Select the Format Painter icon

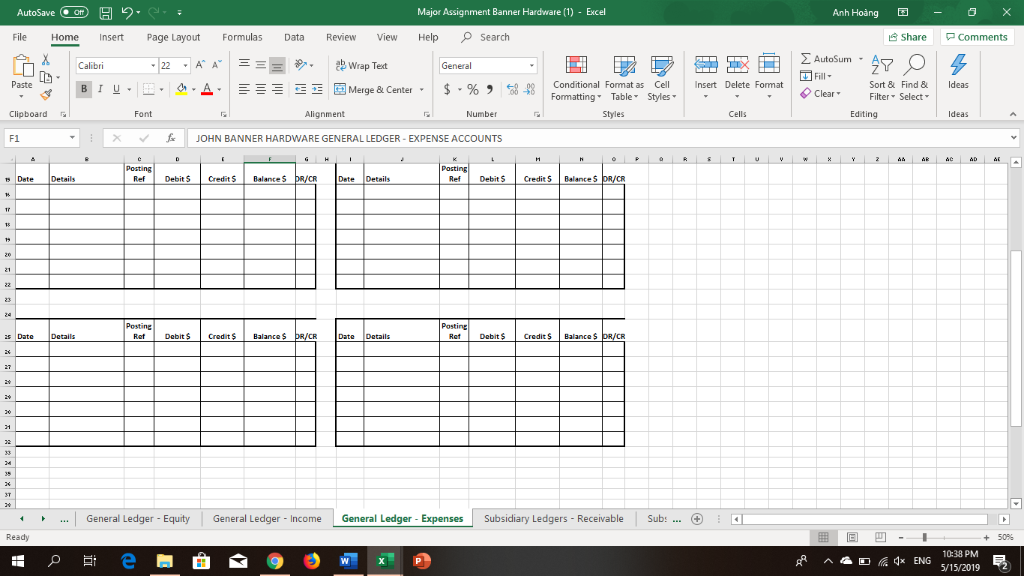45,95
